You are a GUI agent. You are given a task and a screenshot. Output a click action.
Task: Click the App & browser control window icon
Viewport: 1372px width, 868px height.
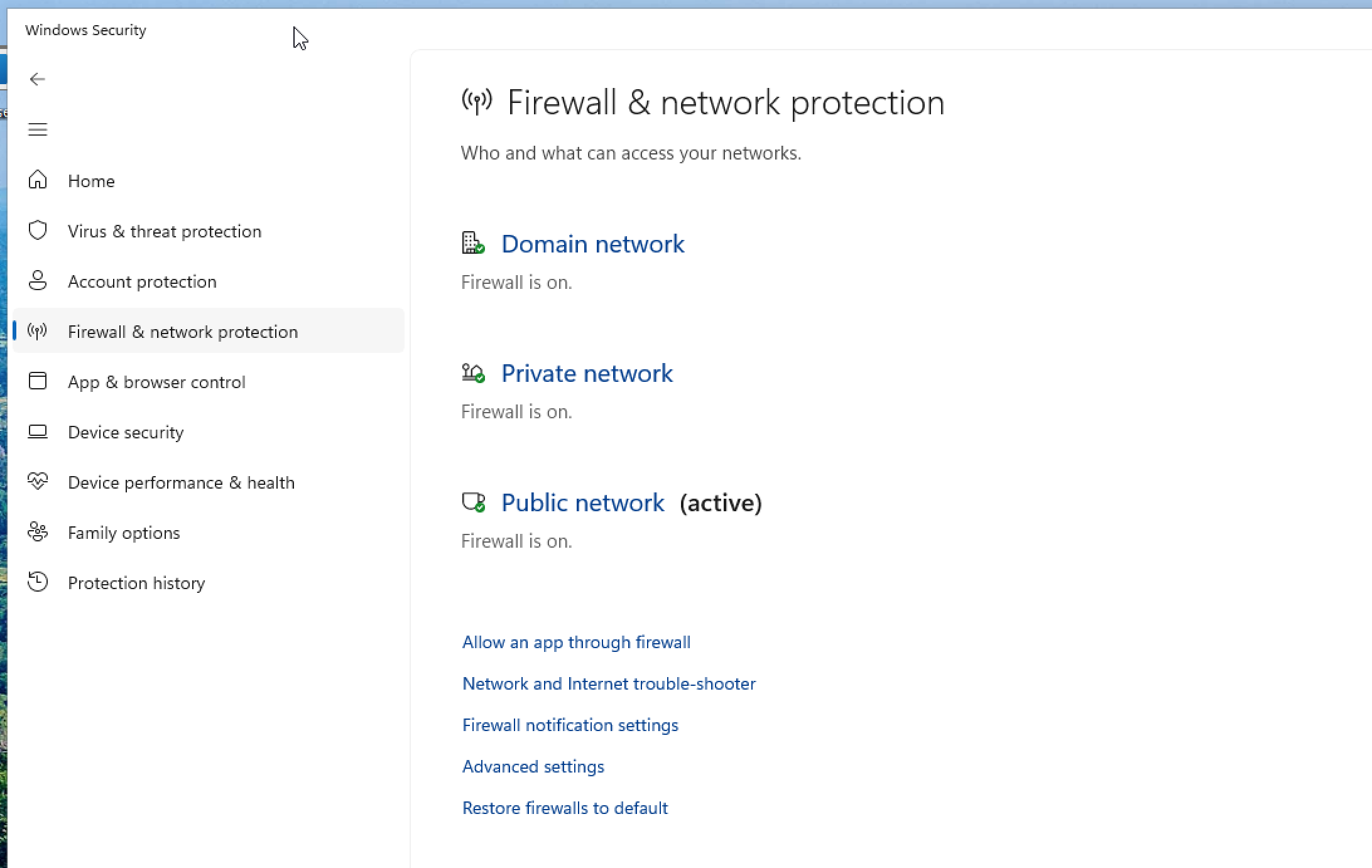coord(38,381)
